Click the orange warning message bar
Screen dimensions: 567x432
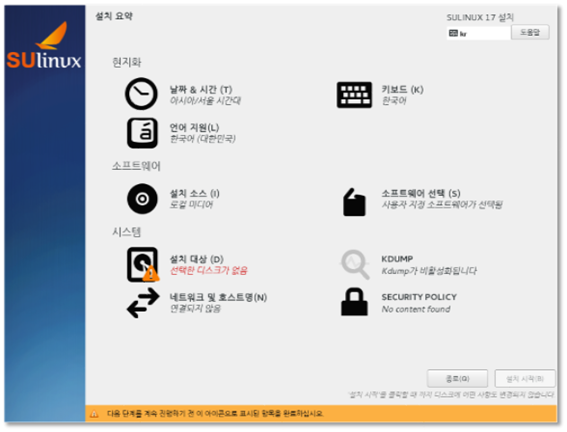pyautogui.click(x=321, y=414)
